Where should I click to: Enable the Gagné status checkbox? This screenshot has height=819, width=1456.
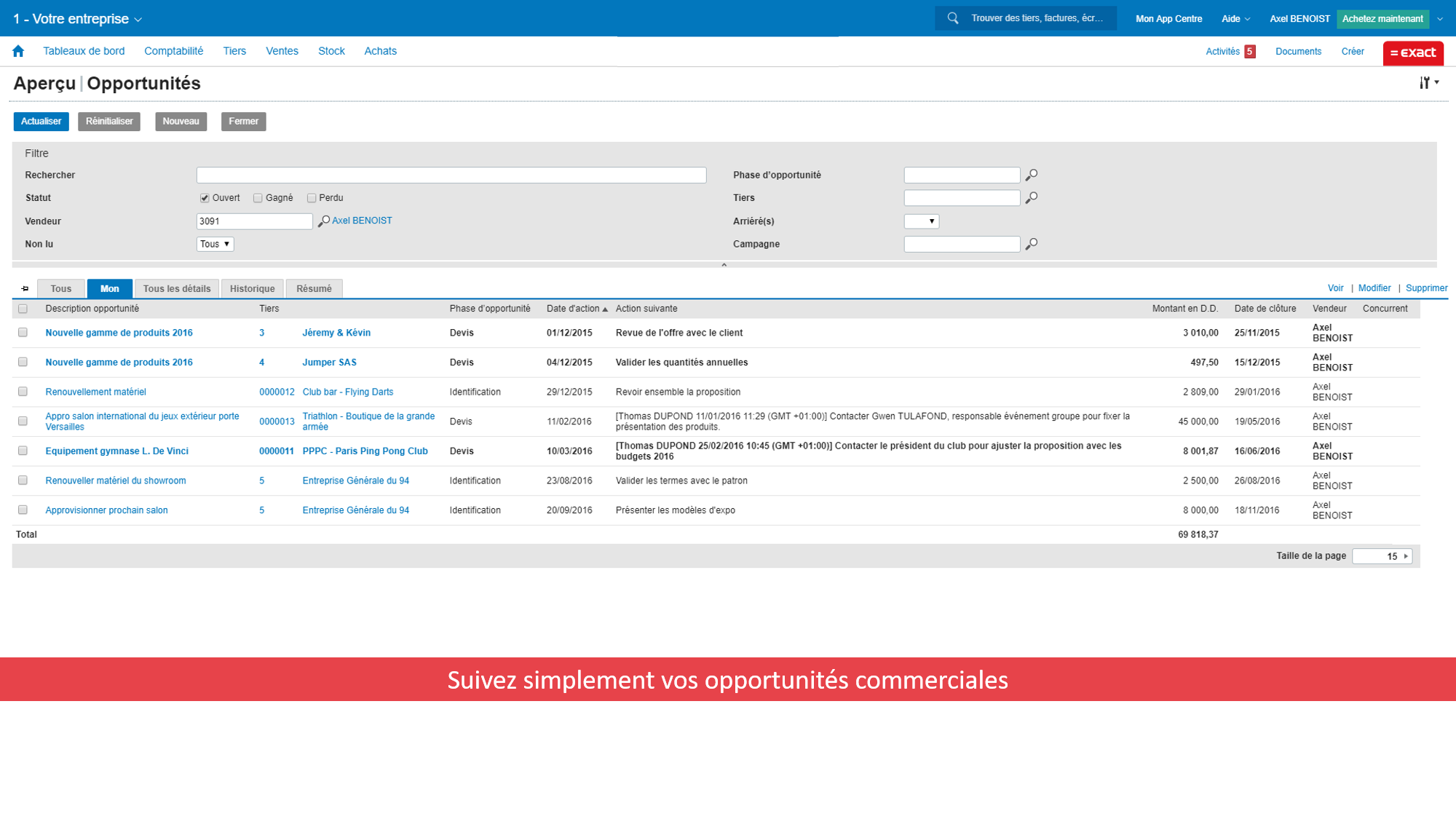(258, 197)
